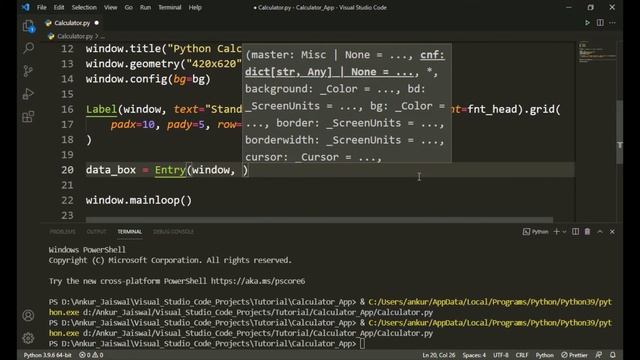Click the feedback icon in status bar
The width and height of the screenshot is (640, 360).
(x=599, y=355)
